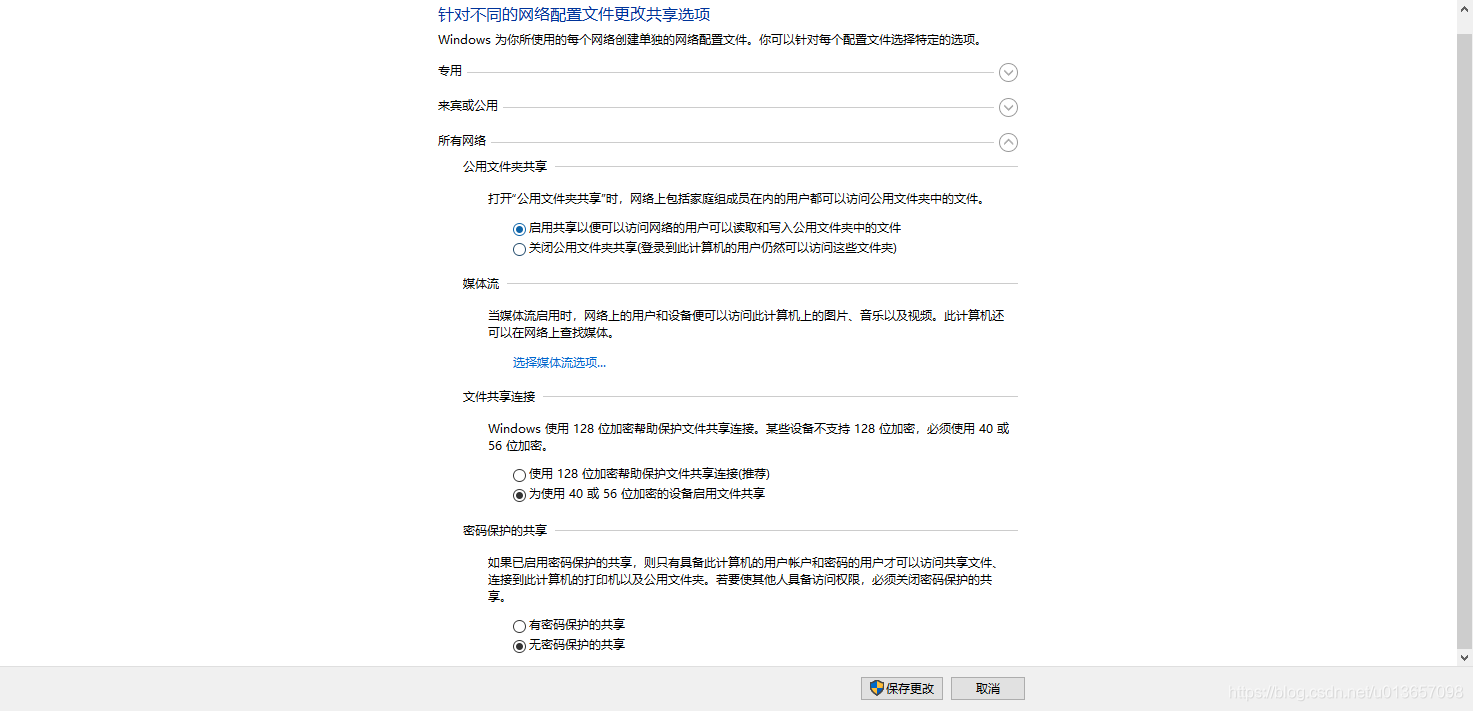Click the 媒体流 section heading
1473x711 pixels.
click(481, 284)
